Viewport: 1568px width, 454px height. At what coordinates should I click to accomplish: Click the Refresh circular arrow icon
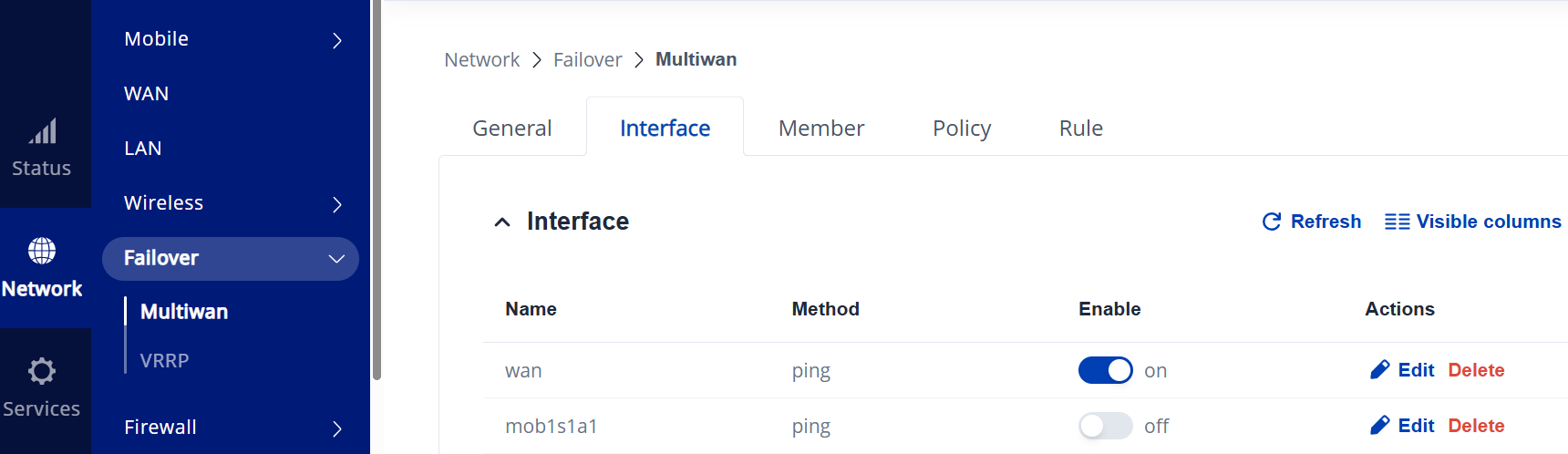click(1272, 222)
